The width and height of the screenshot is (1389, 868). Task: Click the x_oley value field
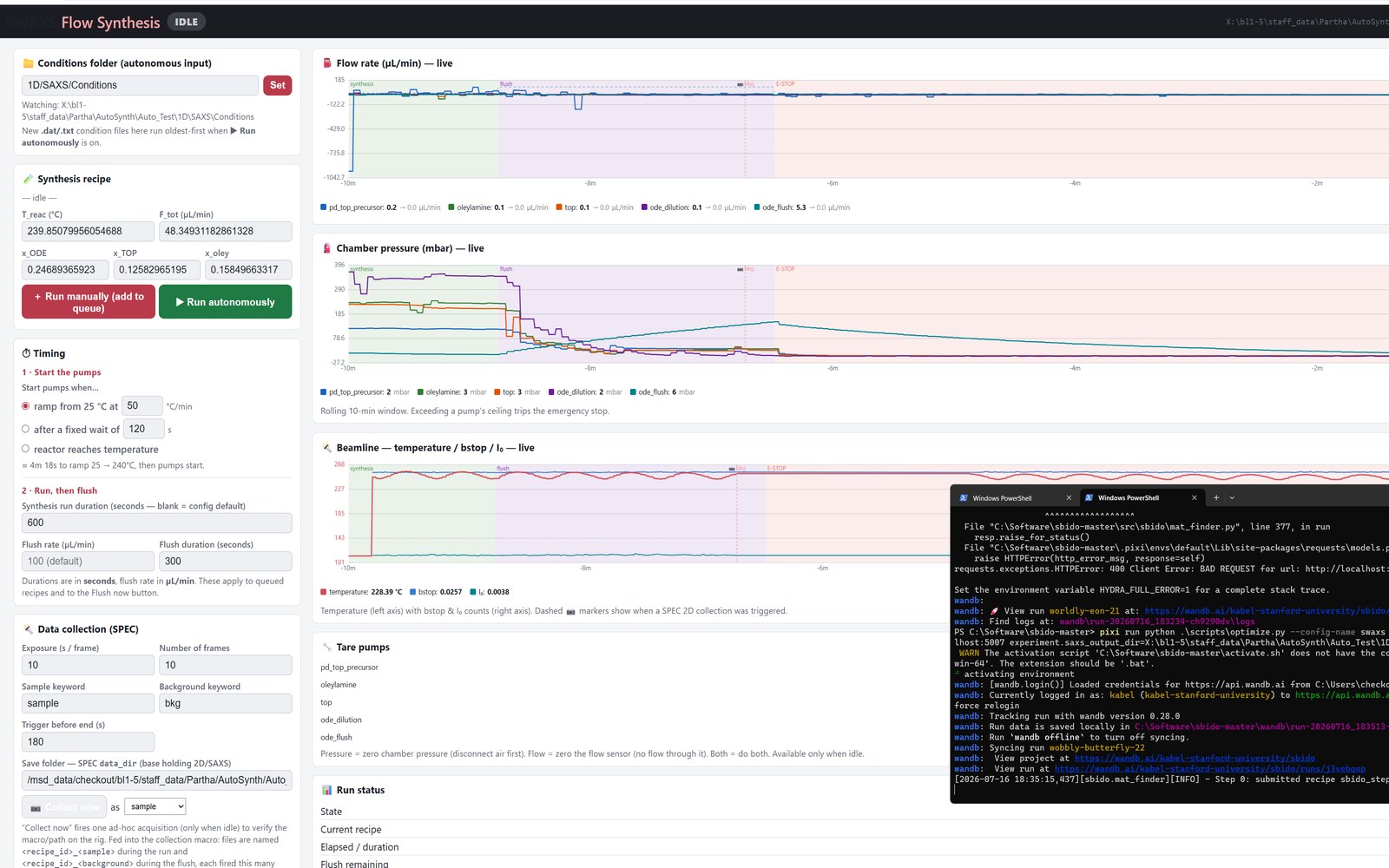[248, 270]
